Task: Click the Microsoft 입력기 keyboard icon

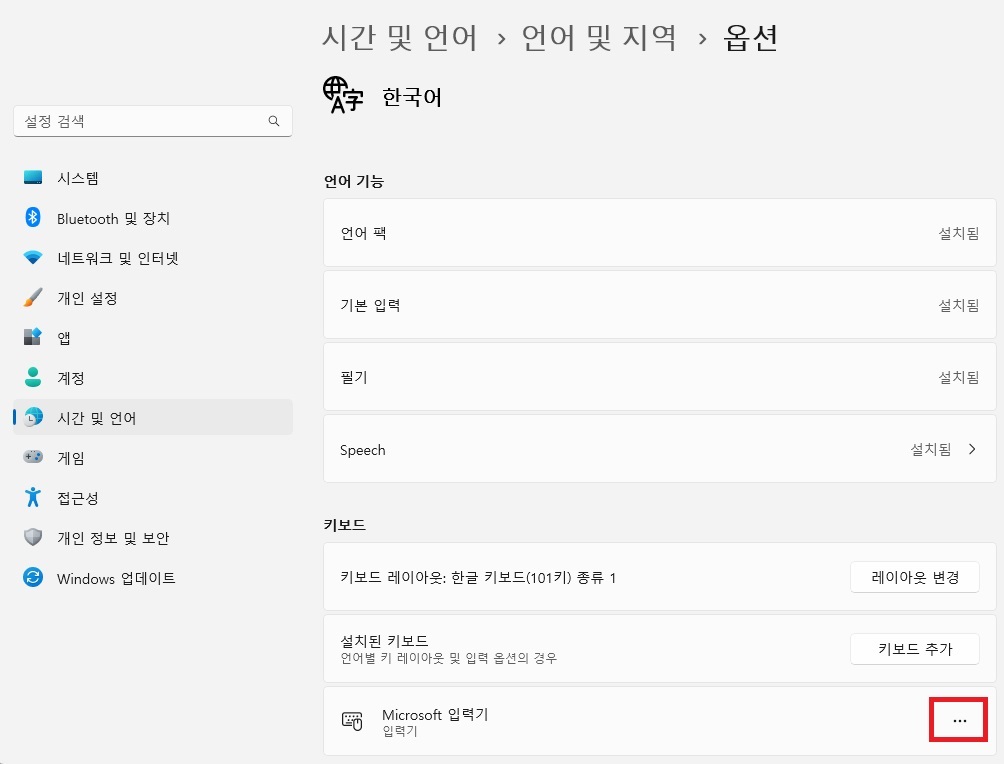Action: [x=352, y=720]
